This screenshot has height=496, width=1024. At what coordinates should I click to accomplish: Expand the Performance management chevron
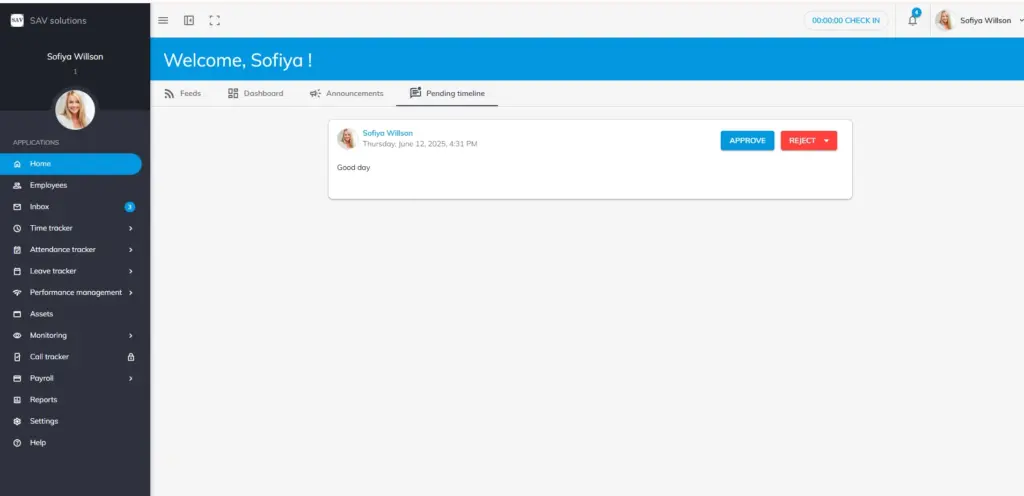pos(131,292)
